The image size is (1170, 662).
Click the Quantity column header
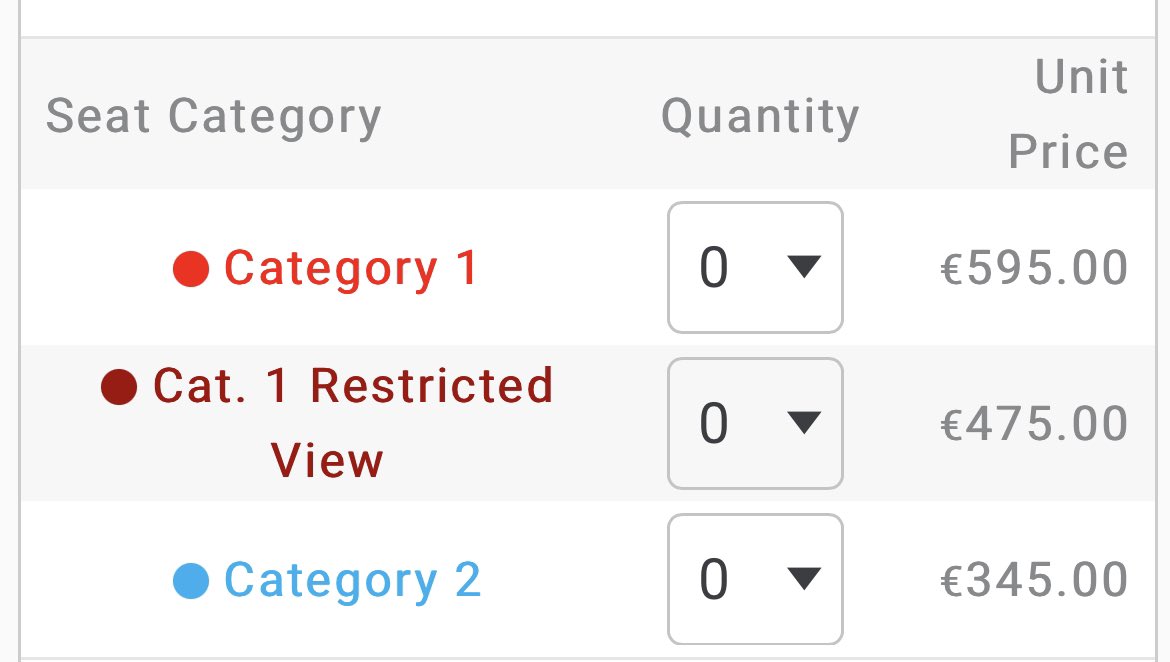click(x=760, y=116)
